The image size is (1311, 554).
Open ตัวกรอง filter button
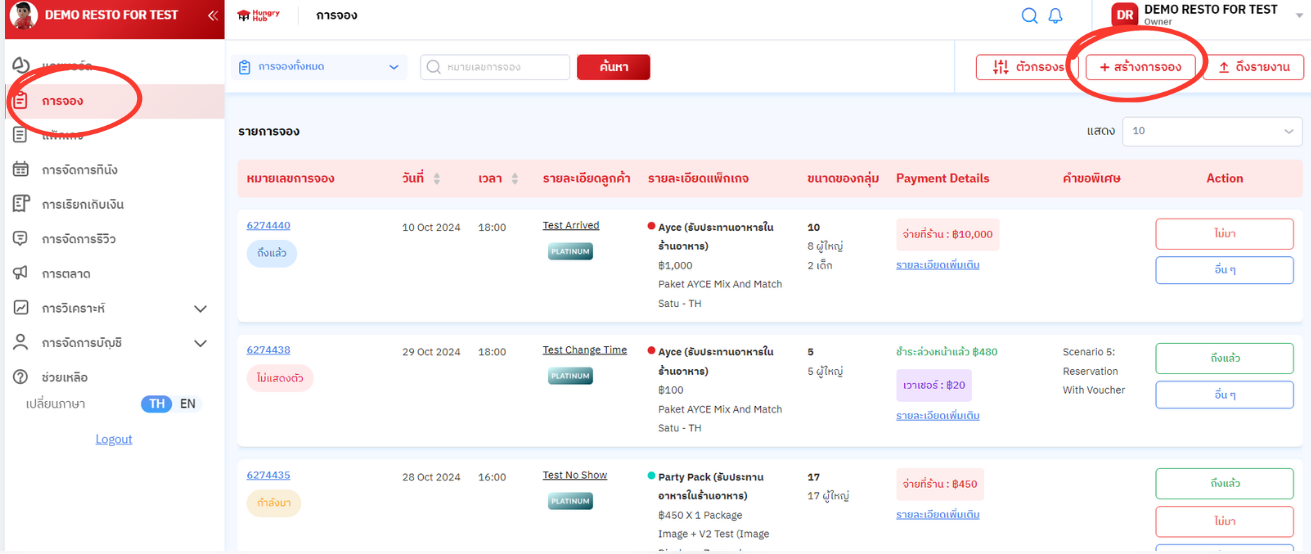click(x=1028, y=67)
